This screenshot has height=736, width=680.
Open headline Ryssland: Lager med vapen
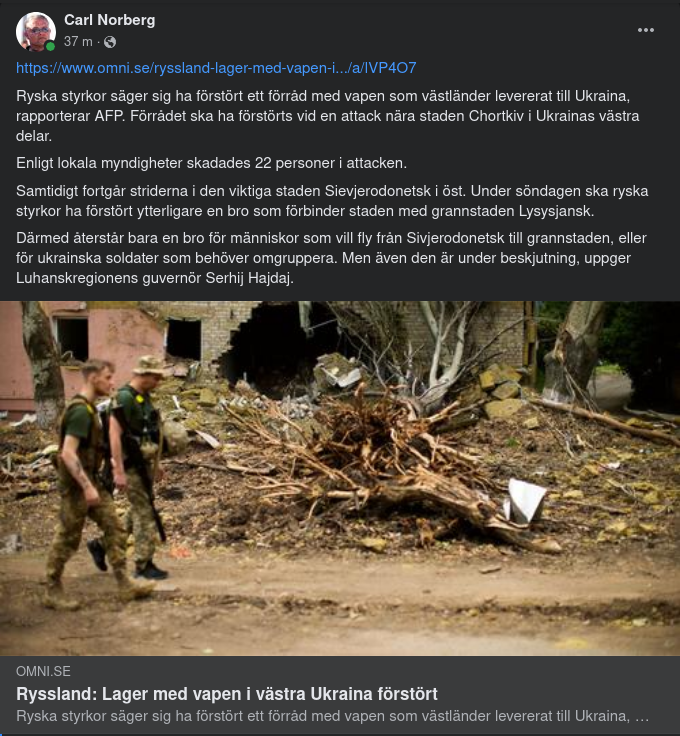[x=227, y=694]
